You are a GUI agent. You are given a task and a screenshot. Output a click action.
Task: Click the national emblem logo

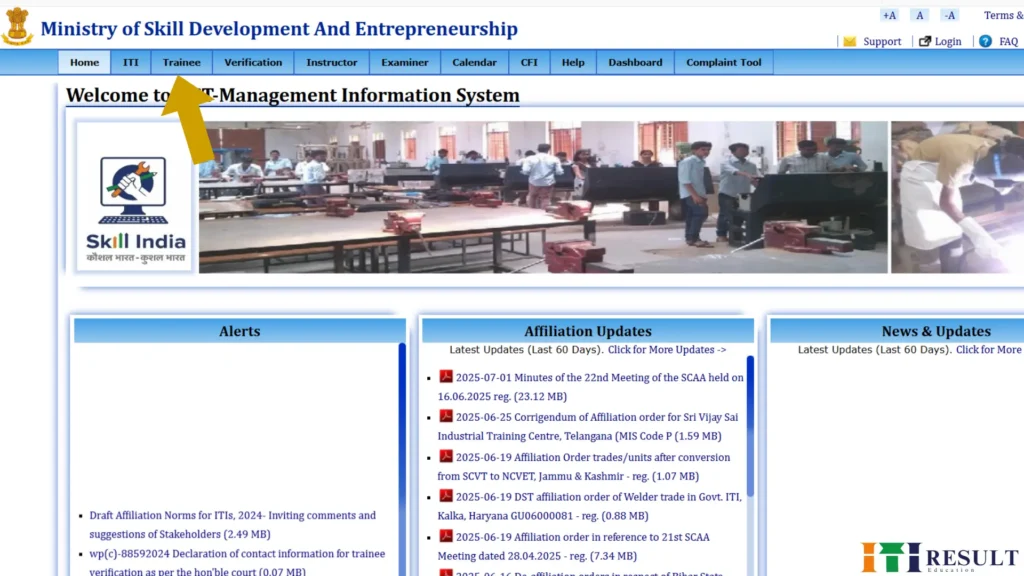(x=16, y=26)
